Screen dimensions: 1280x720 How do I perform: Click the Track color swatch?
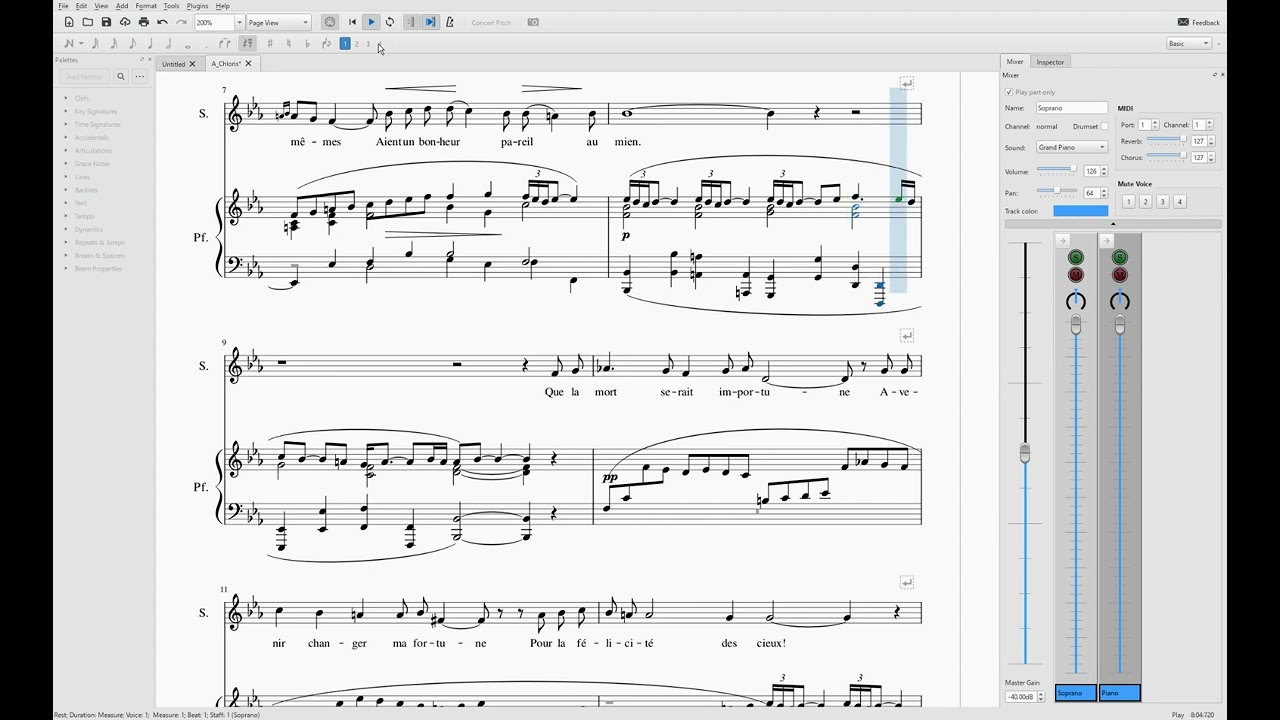click(x=1080, y=211)
